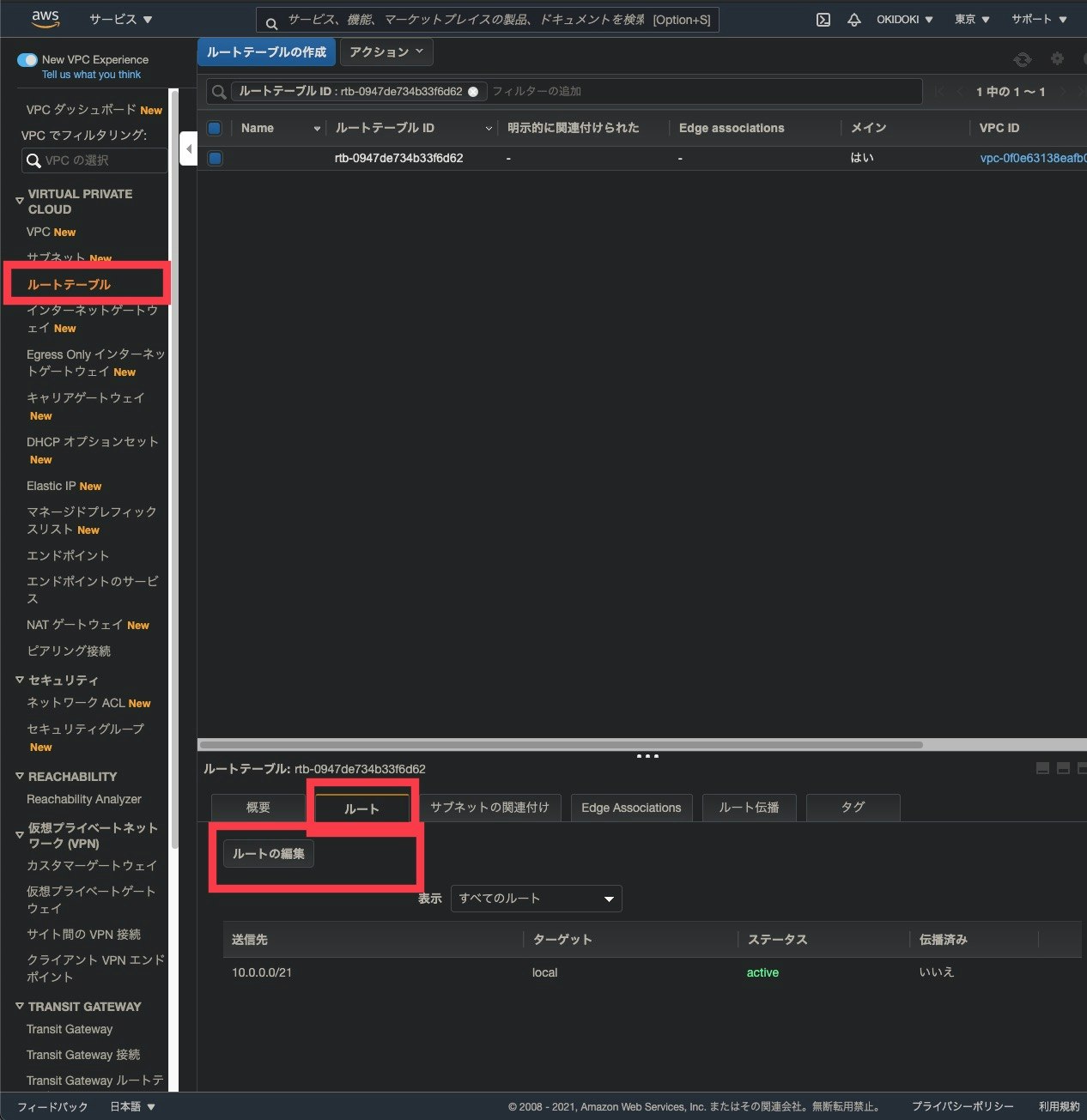Open the プライバシーポリシー footer link
The width and height of the screenshot is (1087, 1120).
pyautogui.click(x=963, y=1106)
